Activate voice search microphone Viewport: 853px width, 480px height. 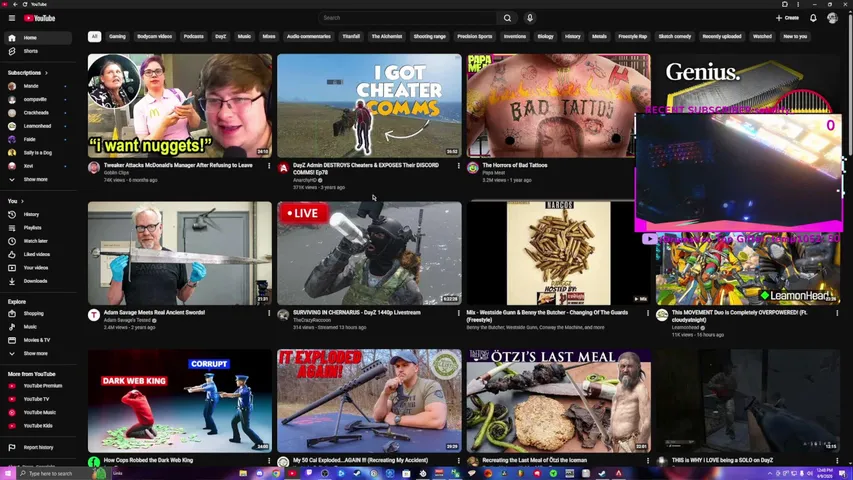[530, 18]
